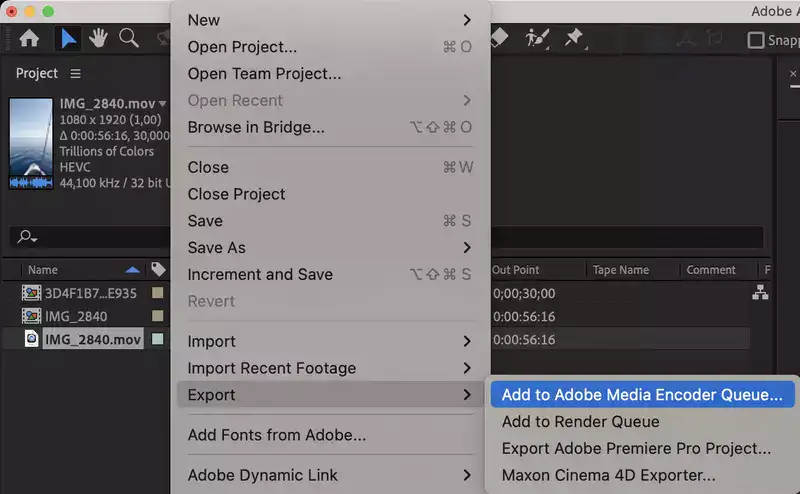Click the green macOS fullscreen button

[x=48, y=11]
